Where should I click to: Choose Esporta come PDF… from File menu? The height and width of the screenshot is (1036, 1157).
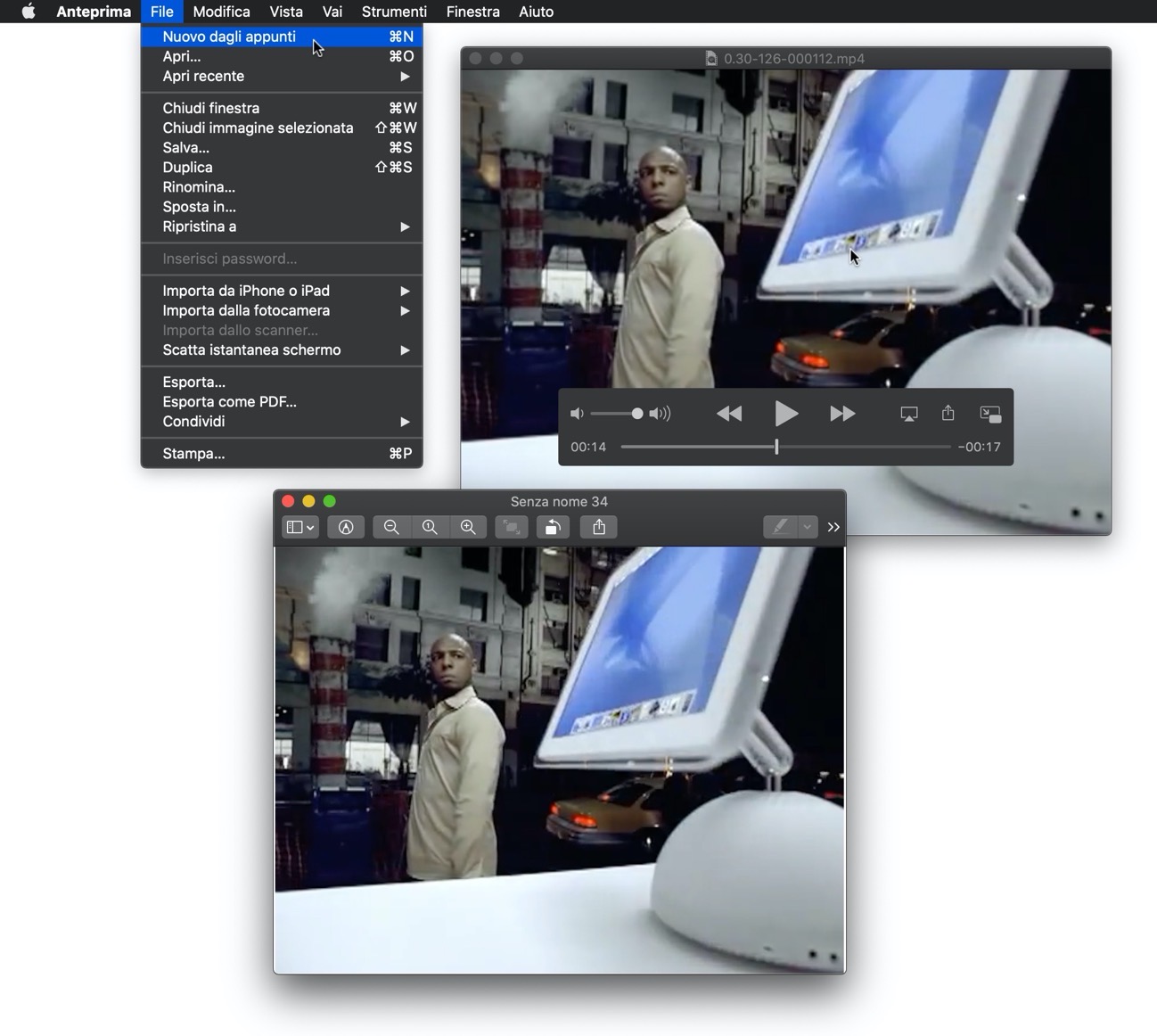[229, 401]
